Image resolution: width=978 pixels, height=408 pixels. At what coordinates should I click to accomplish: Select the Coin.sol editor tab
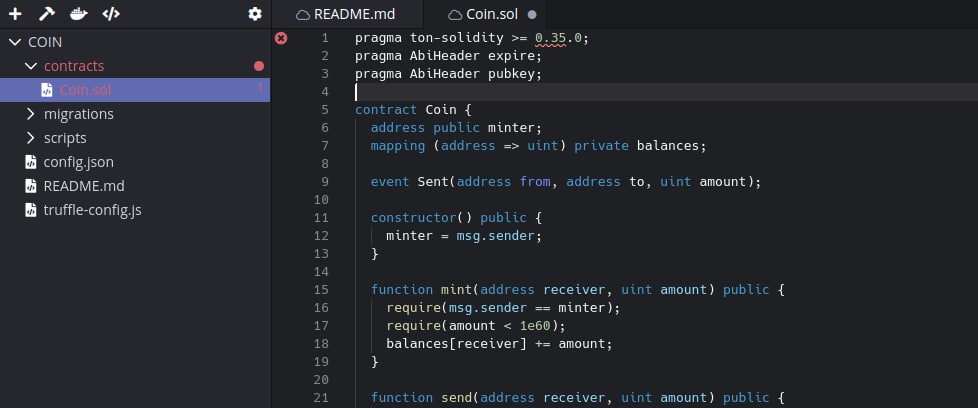click(x=493, y=14)
